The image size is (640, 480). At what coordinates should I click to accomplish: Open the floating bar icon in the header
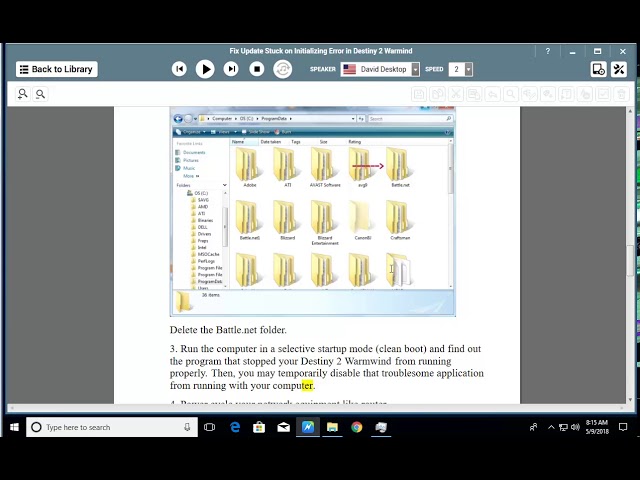point(598,69)
